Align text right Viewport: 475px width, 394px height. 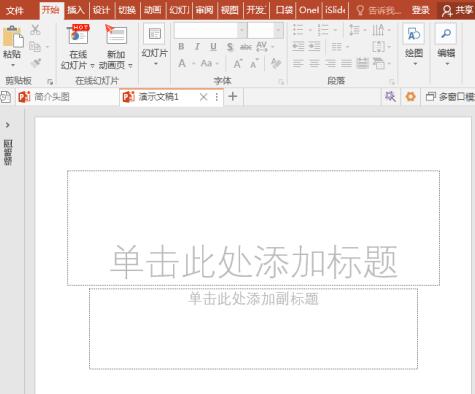pyautogui.click(x=330, y=63)
